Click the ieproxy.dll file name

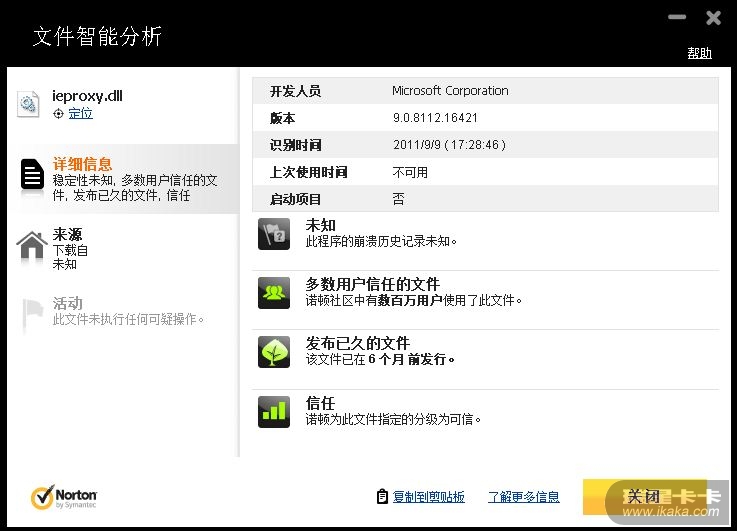[x=87, y=96]
